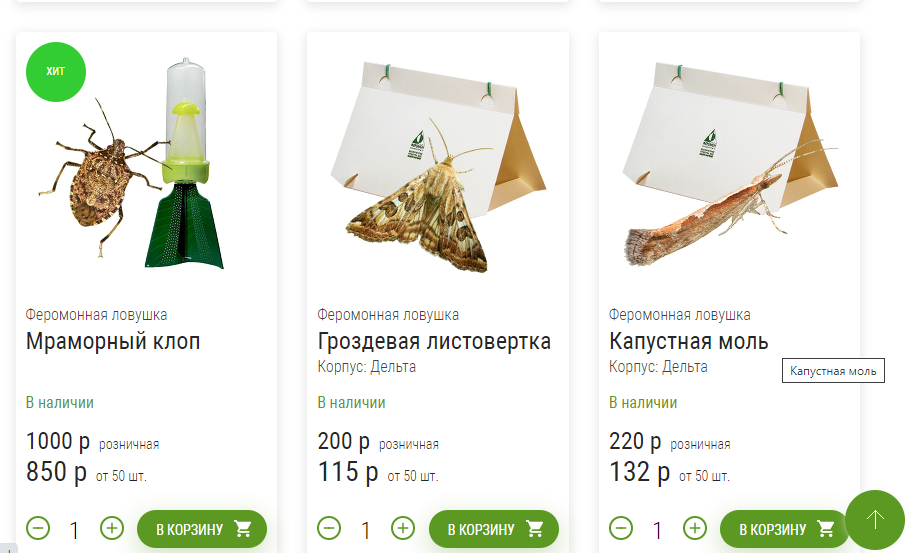Decrease quantity for Мраморный клоп
919x553 pixels.
click(38, 528)
